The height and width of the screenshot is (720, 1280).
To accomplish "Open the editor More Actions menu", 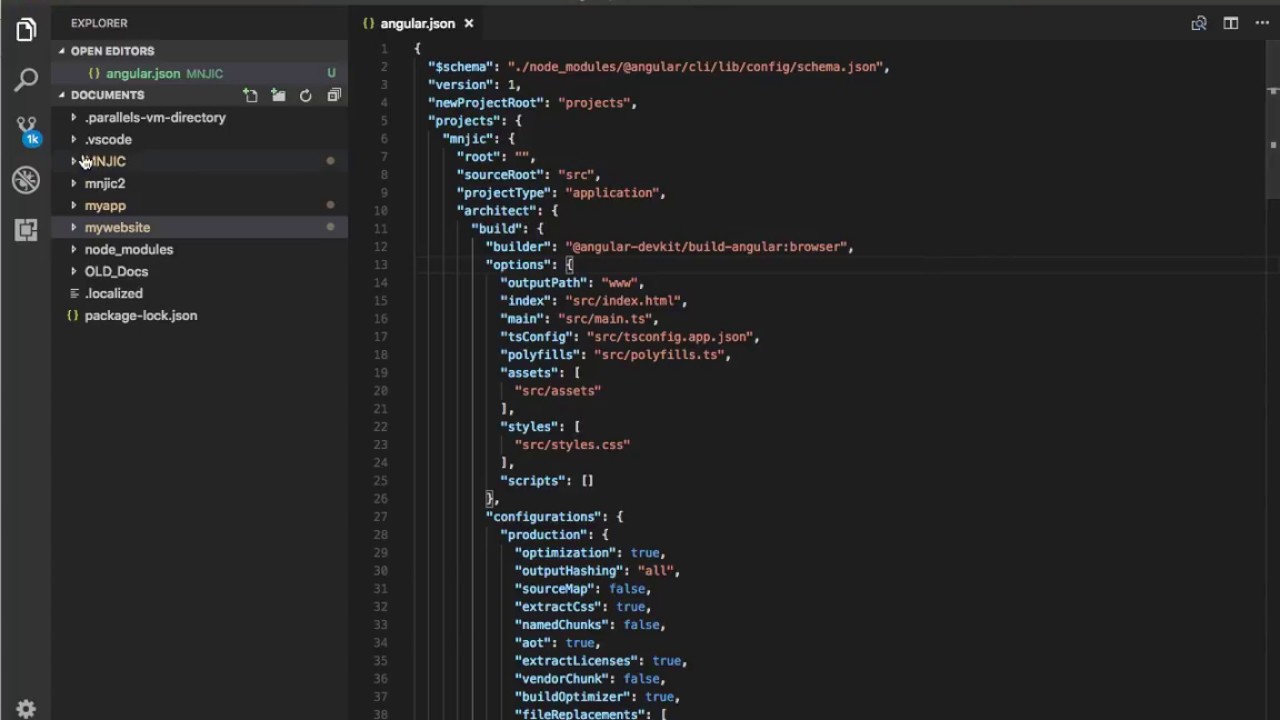I will 1261,23.
